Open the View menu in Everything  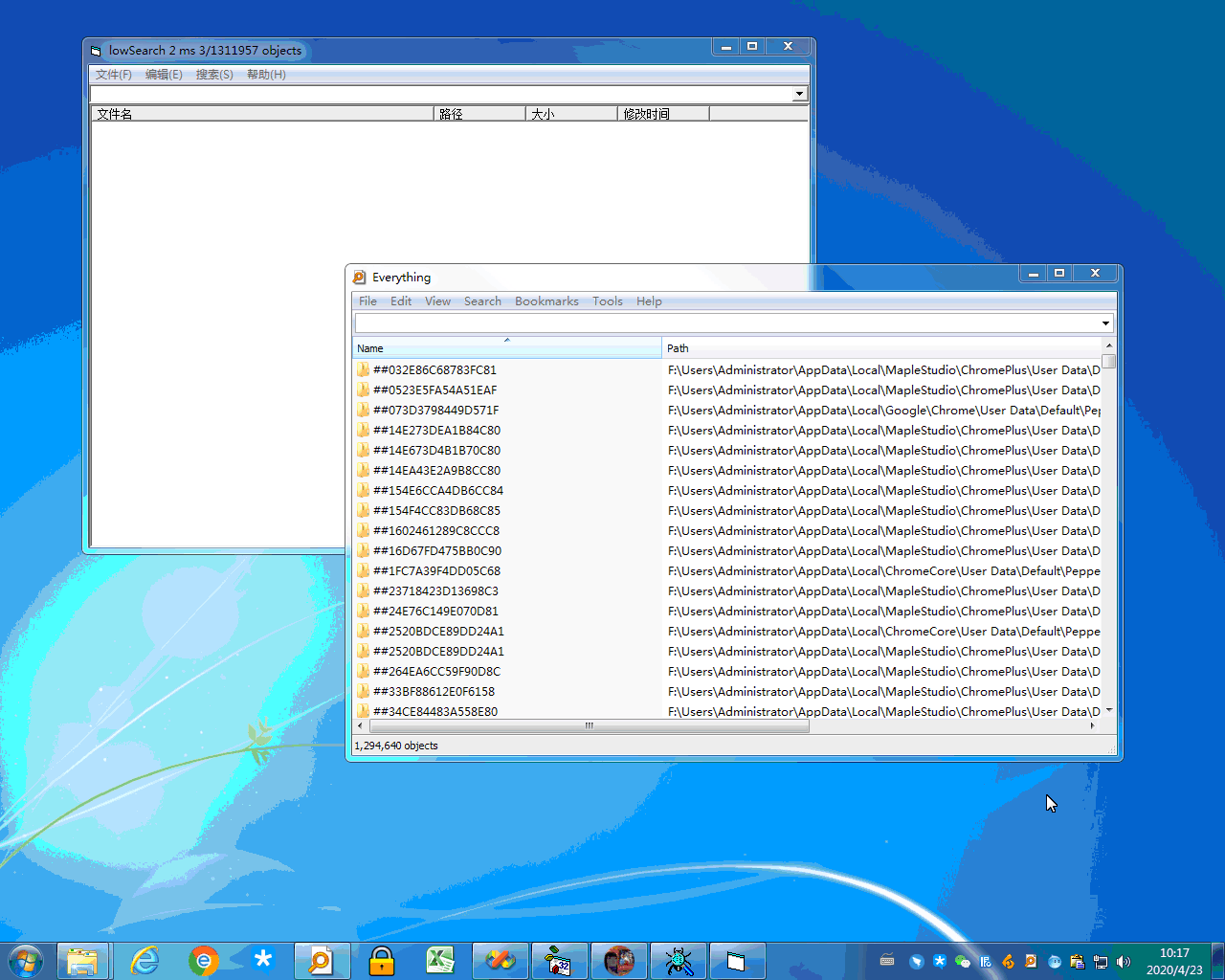(437, 301)
